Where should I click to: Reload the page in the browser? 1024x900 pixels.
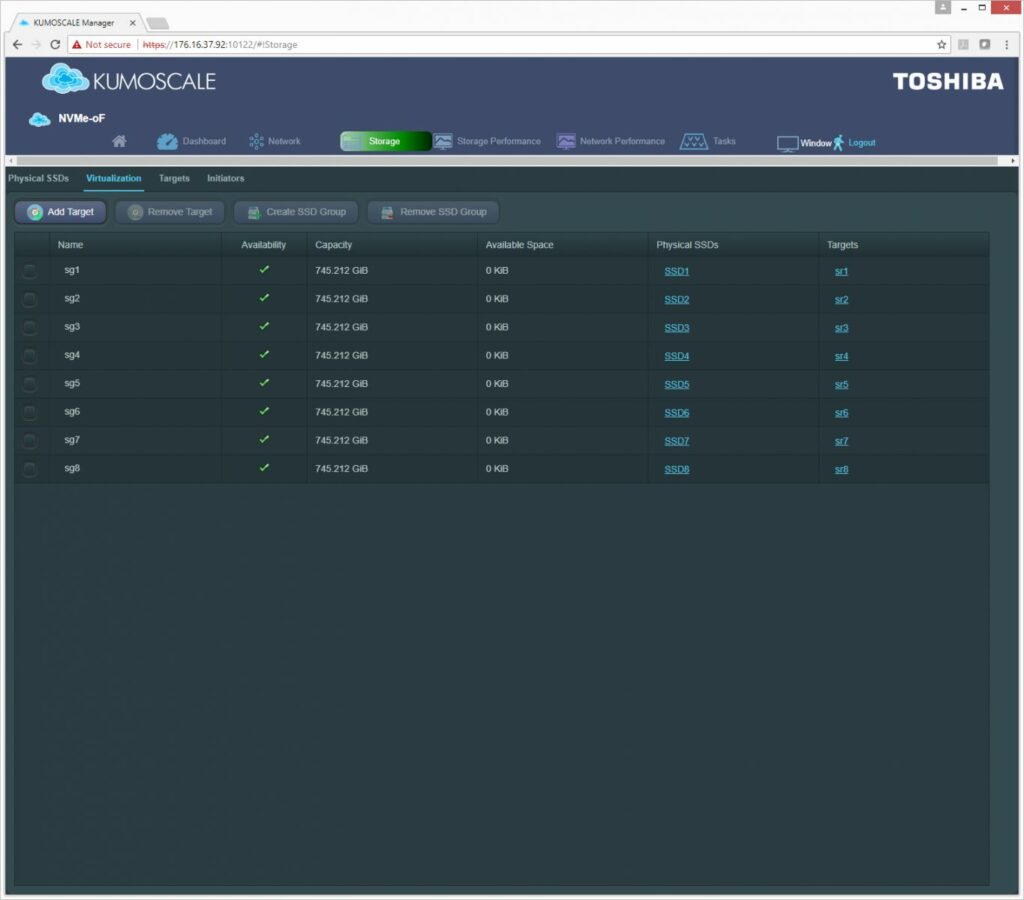55,44
